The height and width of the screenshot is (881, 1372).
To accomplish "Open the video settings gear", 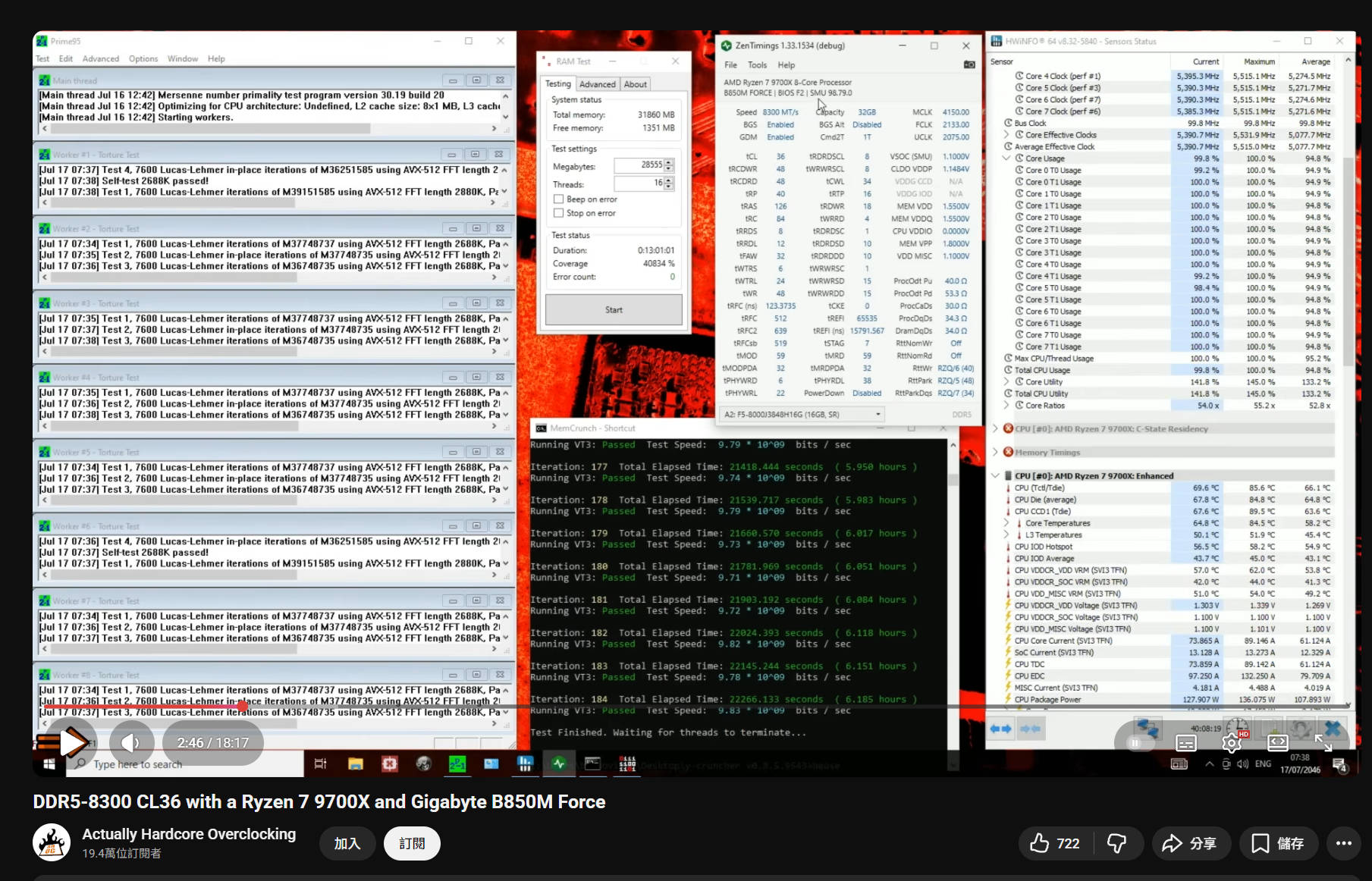I will click(x=1232, y=743).
